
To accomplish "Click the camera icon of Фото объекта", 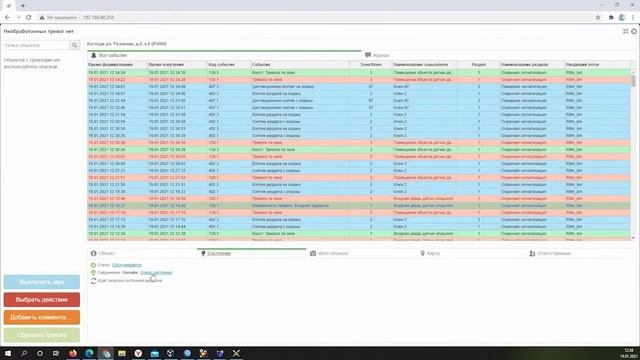I will (x=313, y=253).
